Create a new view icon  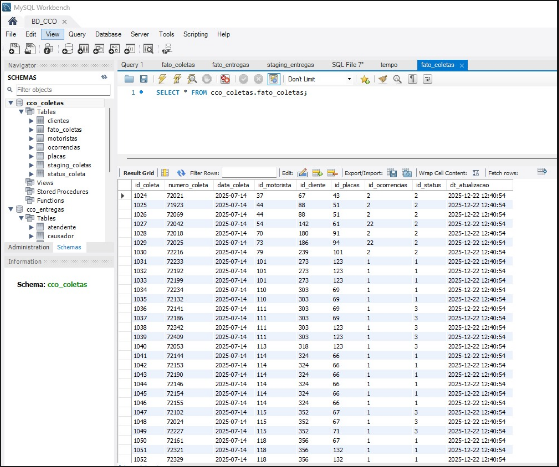(99, 48)
